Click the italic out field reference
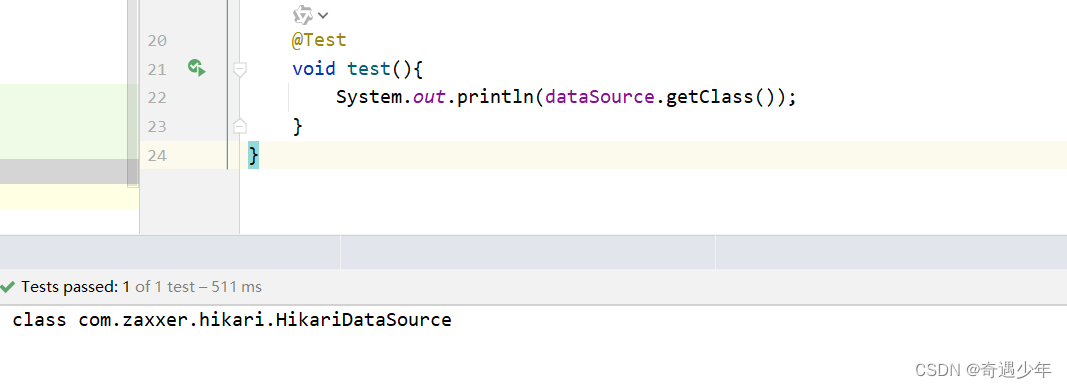Screen dimensions: 1067x388 [x=429, y=97]
